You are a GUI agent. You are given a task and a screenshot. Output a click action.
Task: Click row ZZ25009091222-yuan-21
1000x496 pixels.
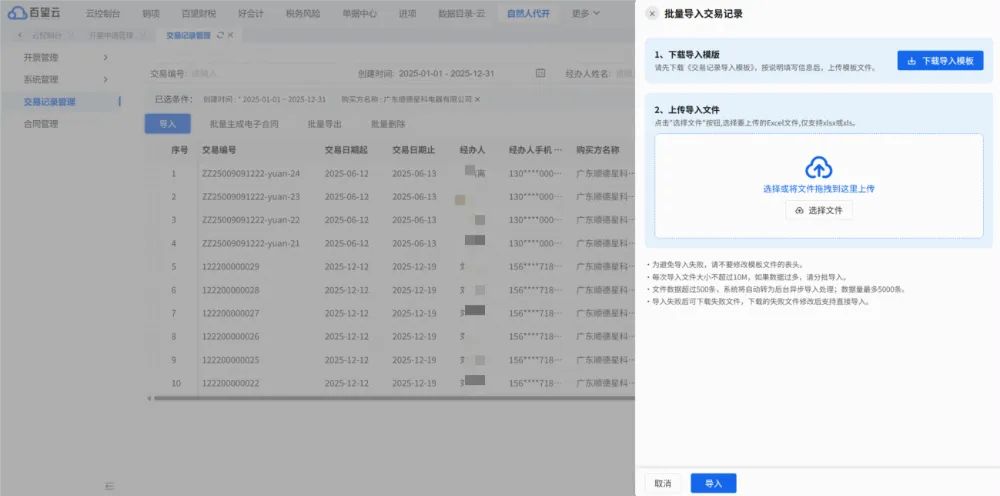392,244
